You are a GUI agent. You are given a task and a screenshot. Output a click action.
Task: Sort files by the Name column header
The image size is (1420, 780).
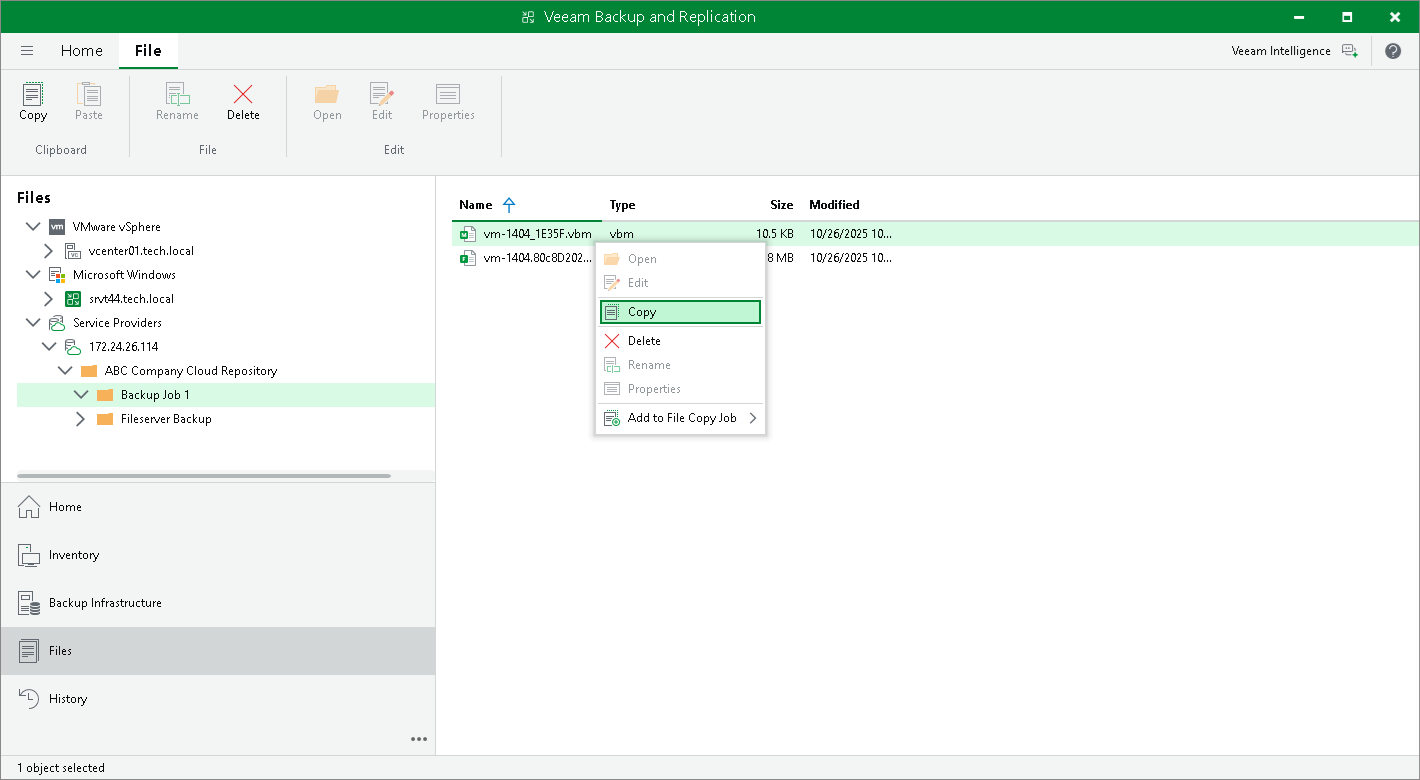476,205
